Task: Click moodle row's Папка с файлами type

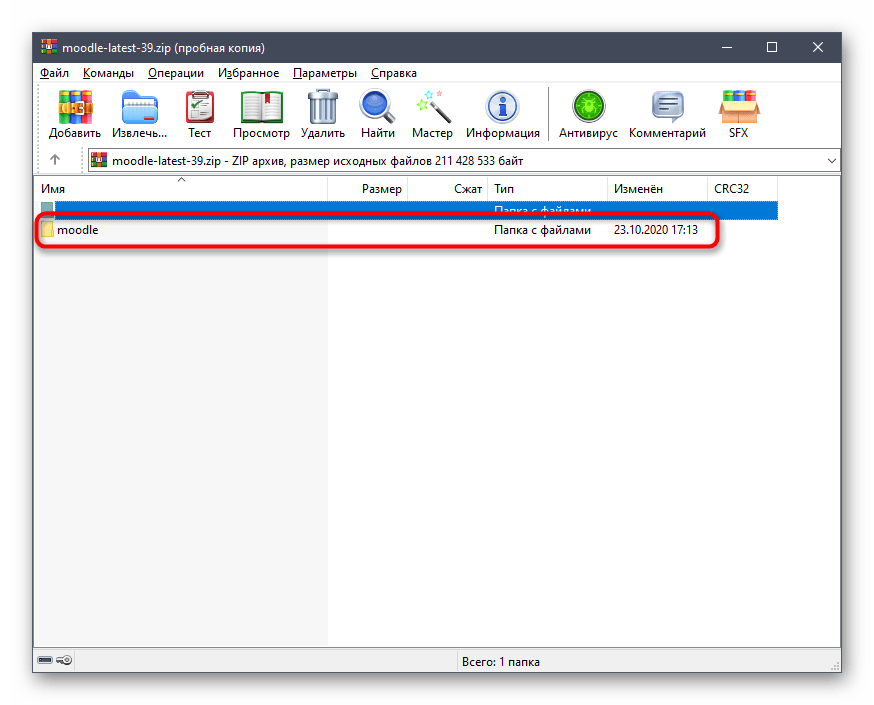Action: 542,230
